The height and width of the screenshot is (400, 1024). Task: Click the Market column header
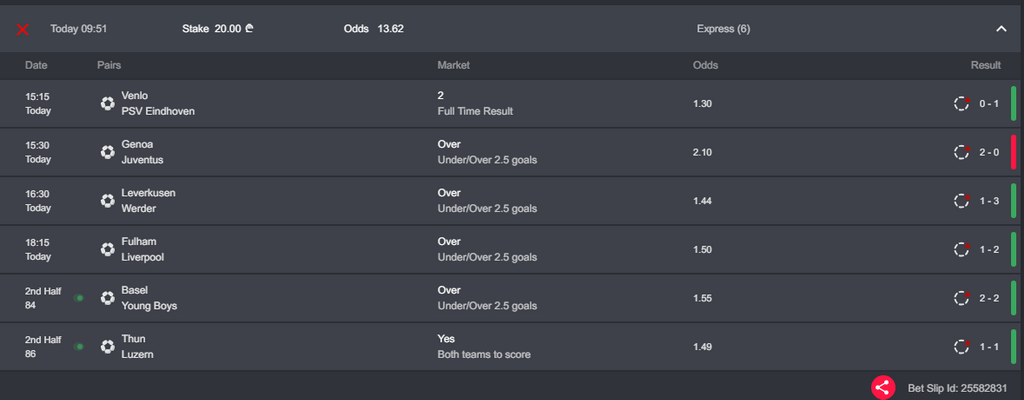453,65
